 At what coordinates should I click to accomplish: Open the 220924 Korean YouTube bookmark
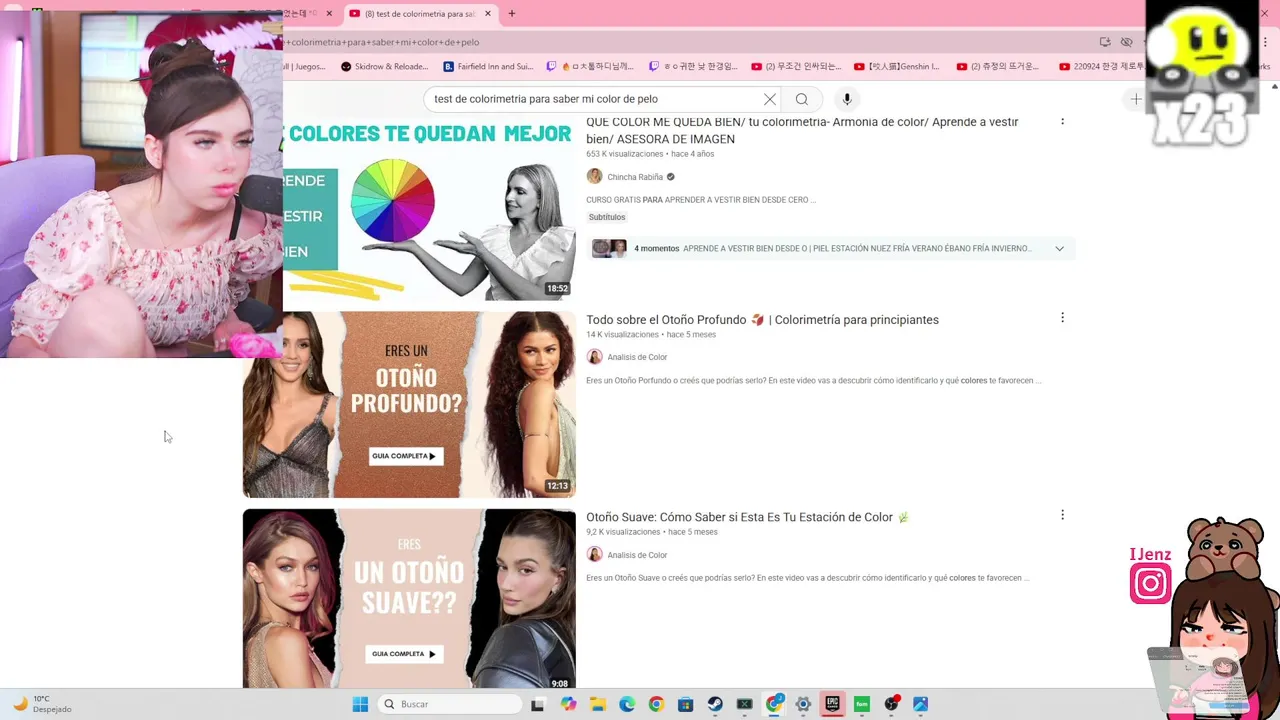click(1104, 67)
